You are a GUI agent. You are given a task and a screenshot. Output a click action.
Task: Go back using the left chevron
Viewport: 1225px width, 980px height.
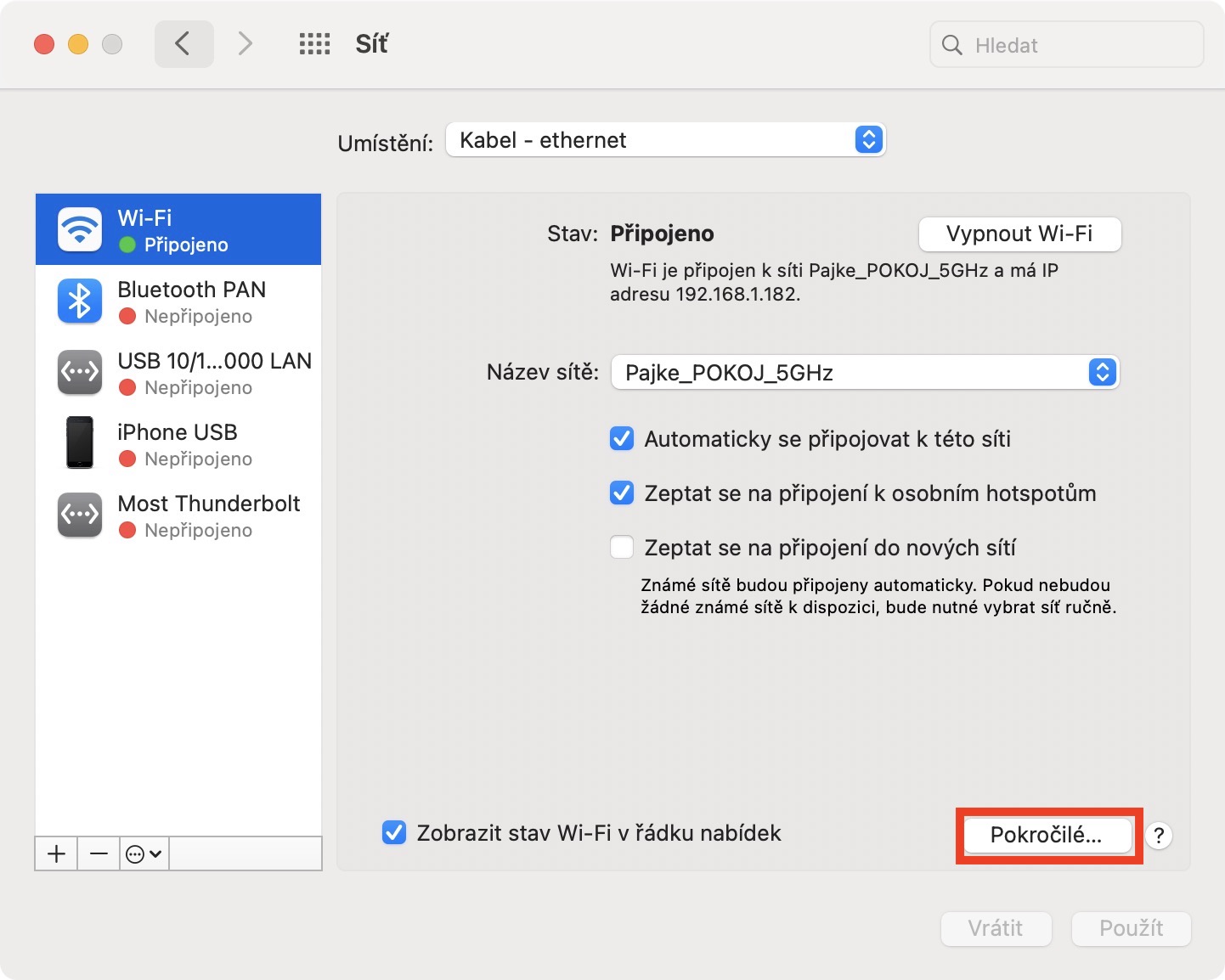[183, 44]
